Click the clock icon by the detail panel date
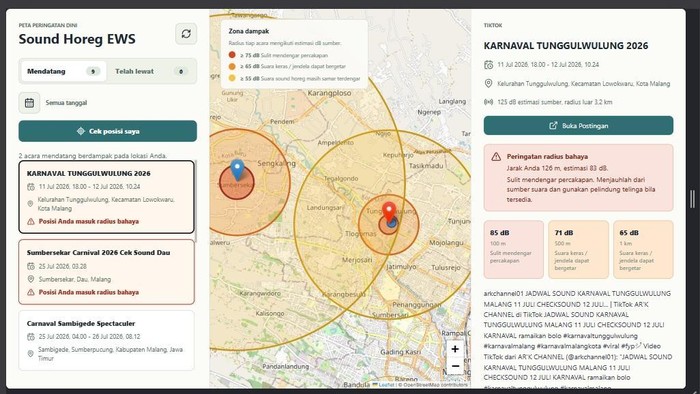The width and height of the screenshot is (700, 394). (488, 65)
